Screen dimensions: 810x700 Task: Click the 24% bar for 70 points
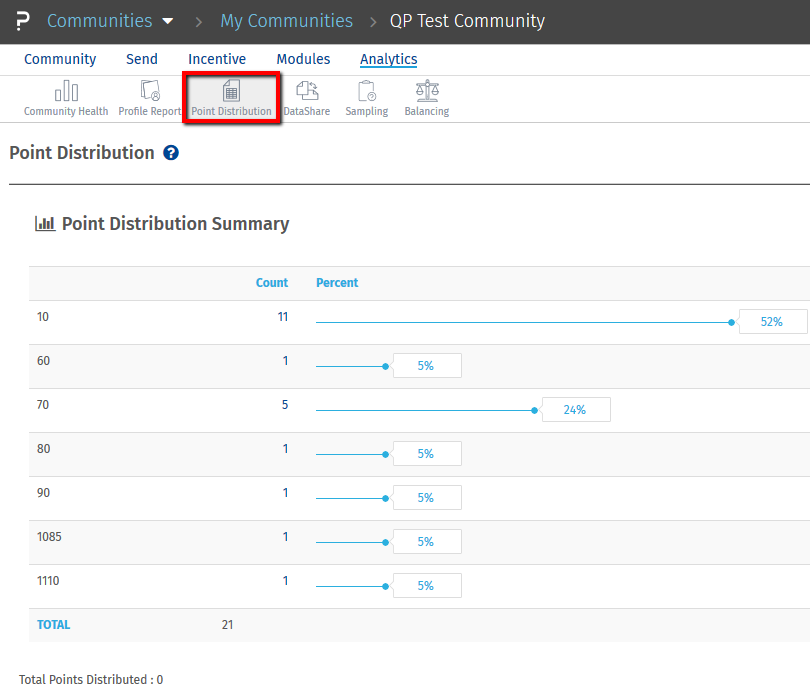pos(575,410)
